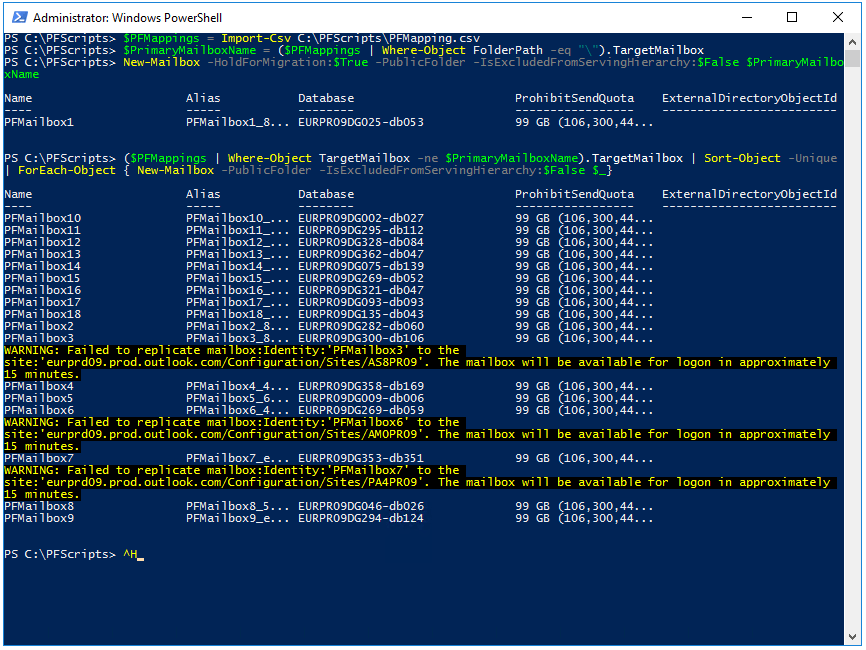This screenshot has height=650, width=866.
Task: Close the Windows PowerShell window
Action: (x=838, y=17)
